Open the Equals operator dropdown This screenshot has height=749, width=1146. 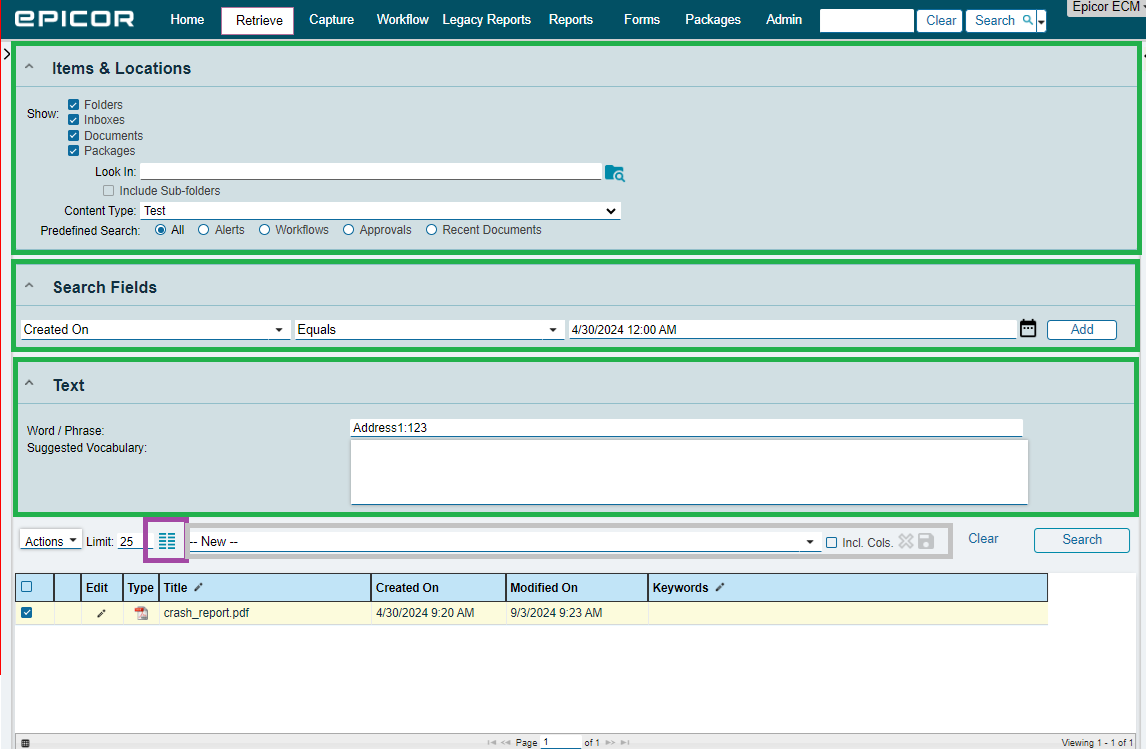point(429,330)
